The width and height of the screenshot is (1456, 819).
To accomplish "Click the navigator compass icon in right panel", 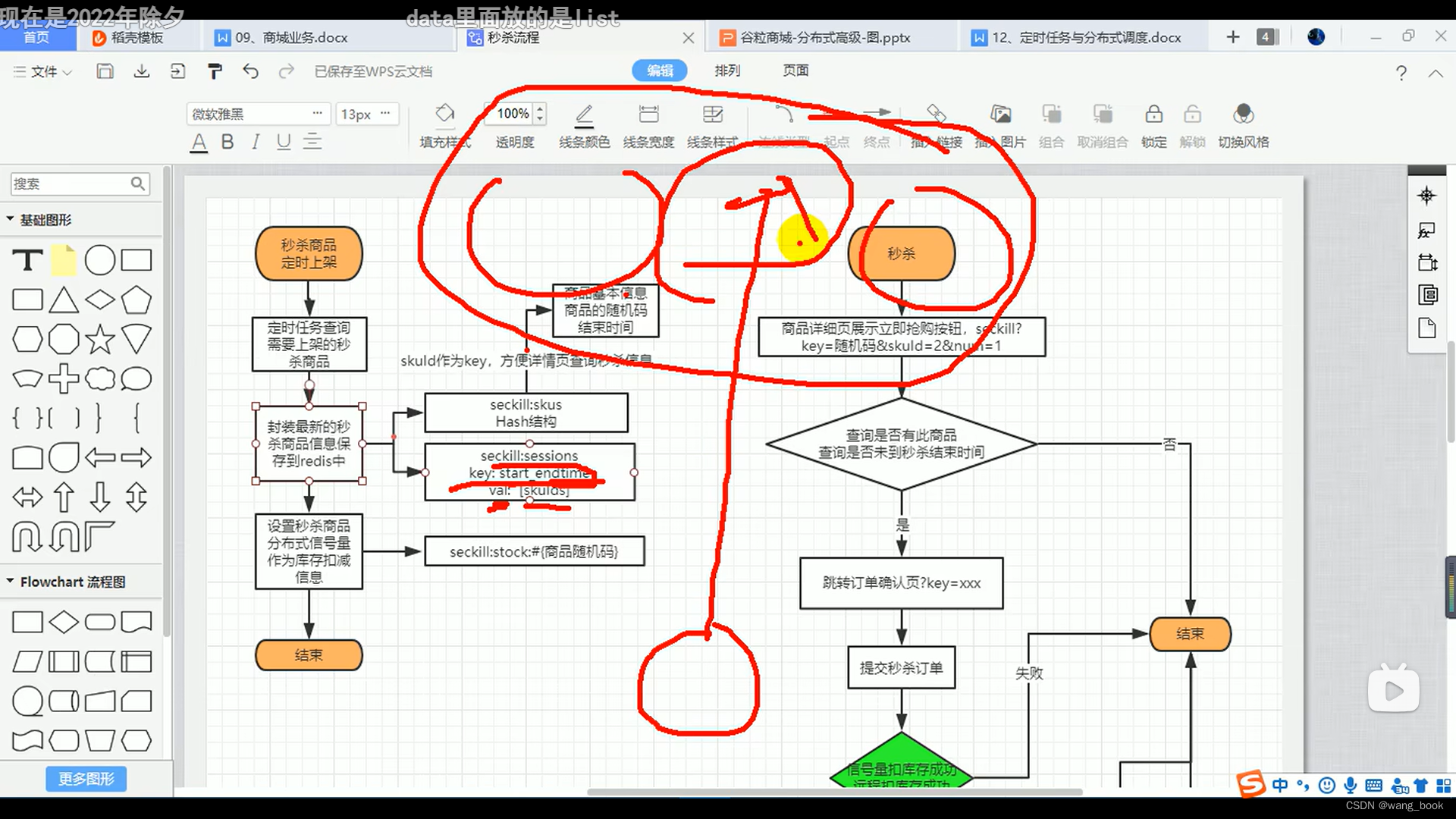I will [x=1426, y=196].
